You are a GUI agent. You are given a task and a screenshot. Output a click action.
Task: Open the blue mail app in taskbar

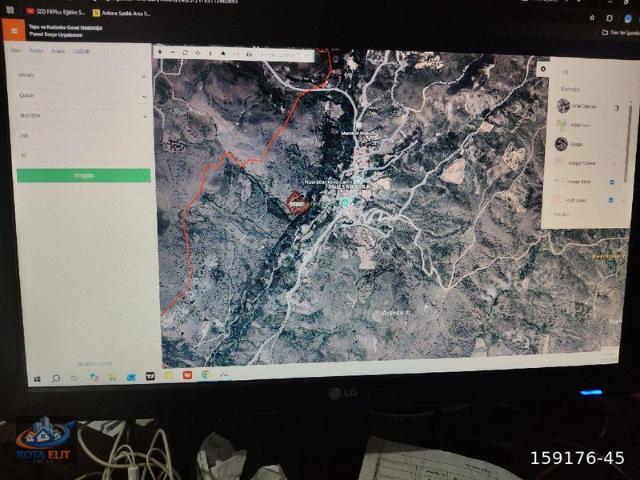131,377
